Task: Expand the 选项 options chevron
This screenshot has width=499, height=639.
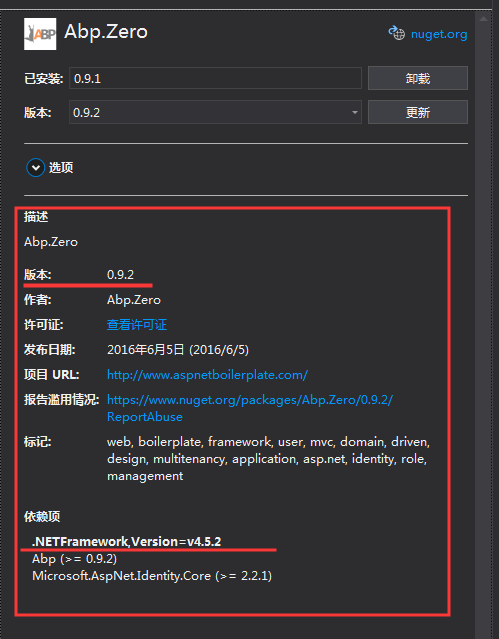Action: click(x=35, y=167)
